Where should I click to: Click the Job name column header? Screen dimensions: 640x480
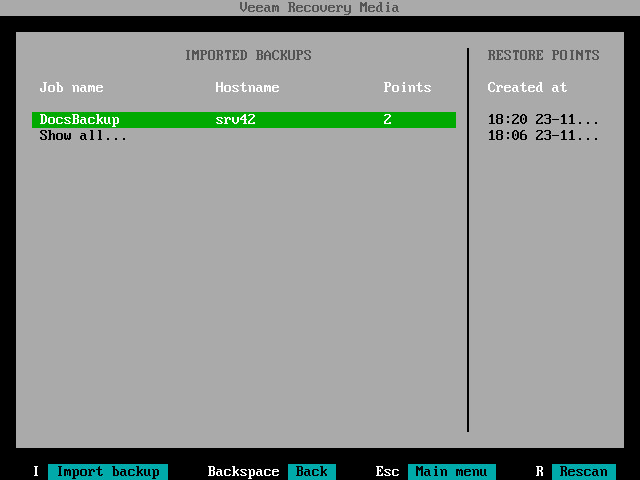click(71, 87)
